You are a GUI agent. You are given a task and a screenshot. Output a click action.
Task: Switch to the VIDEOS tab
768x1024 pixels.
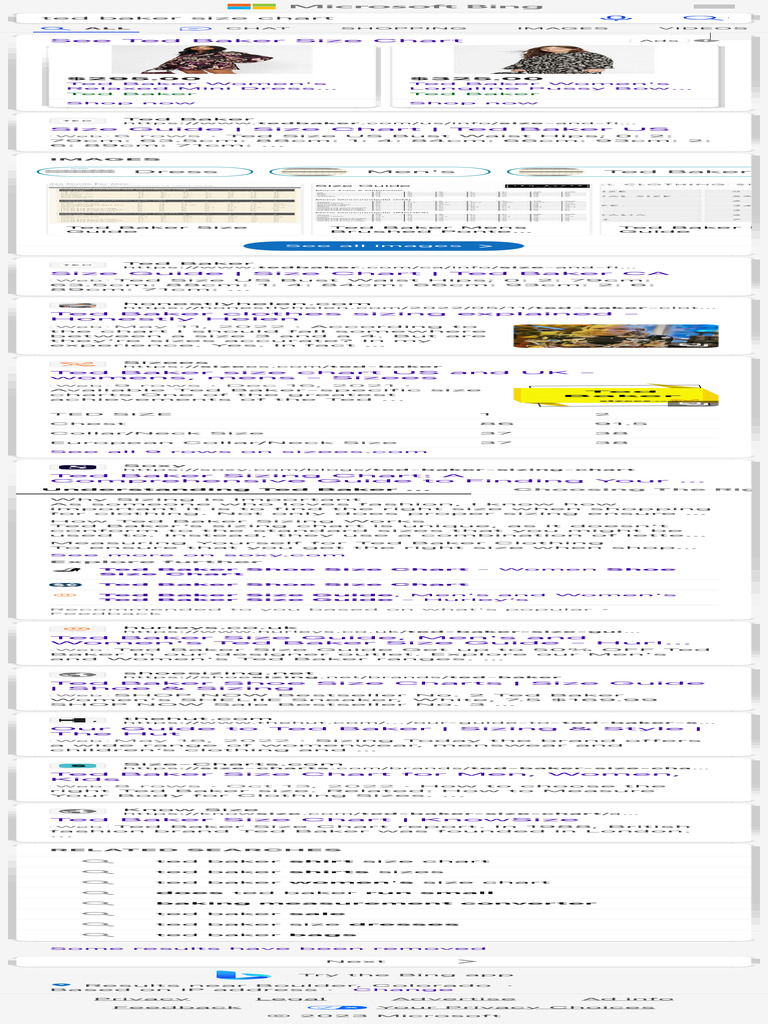tap(703, 29)
